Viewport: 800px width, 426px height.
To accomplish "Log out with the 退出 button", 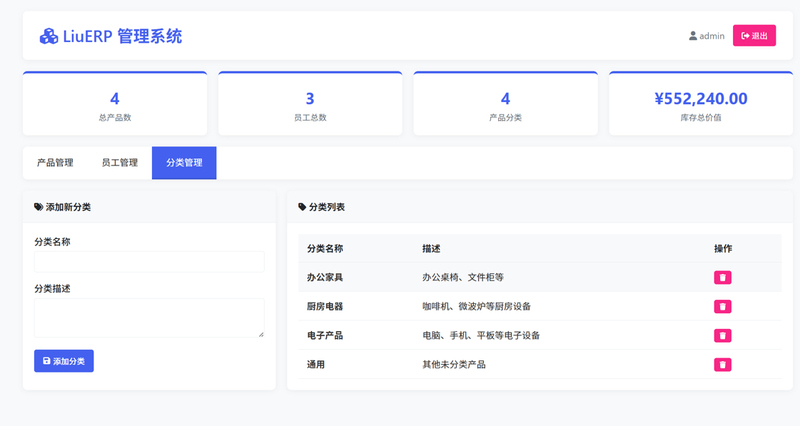I will (754, 35).
